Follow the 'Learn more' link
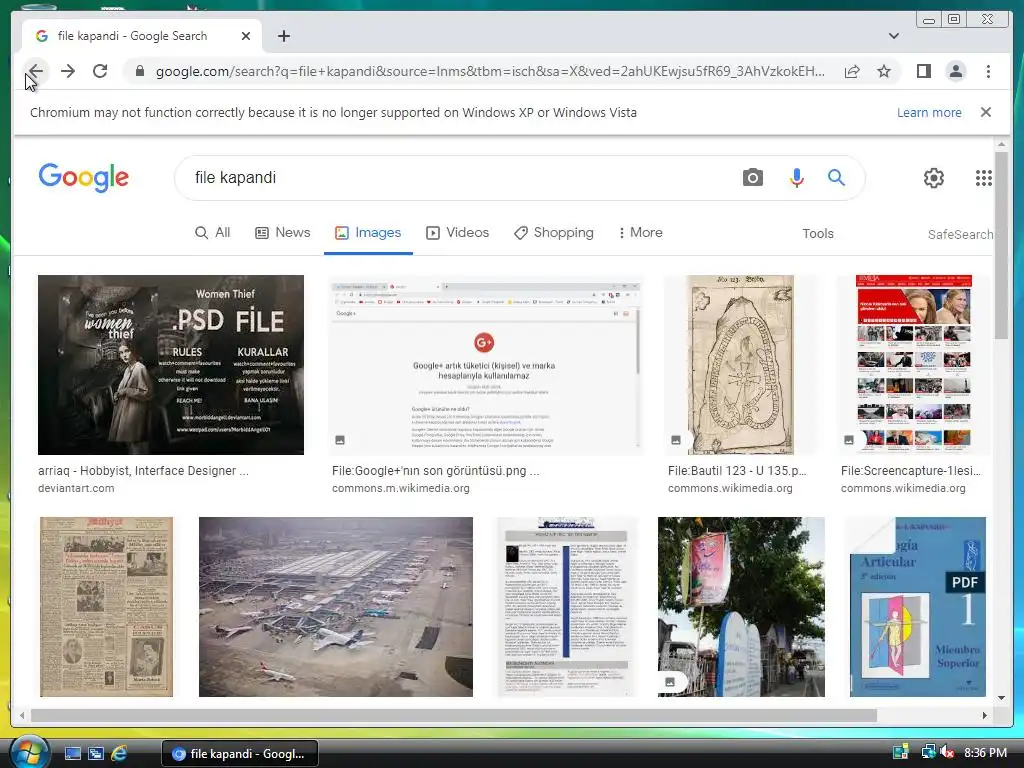This screenshot has height=768, width=1024. [x=929, y=112]
